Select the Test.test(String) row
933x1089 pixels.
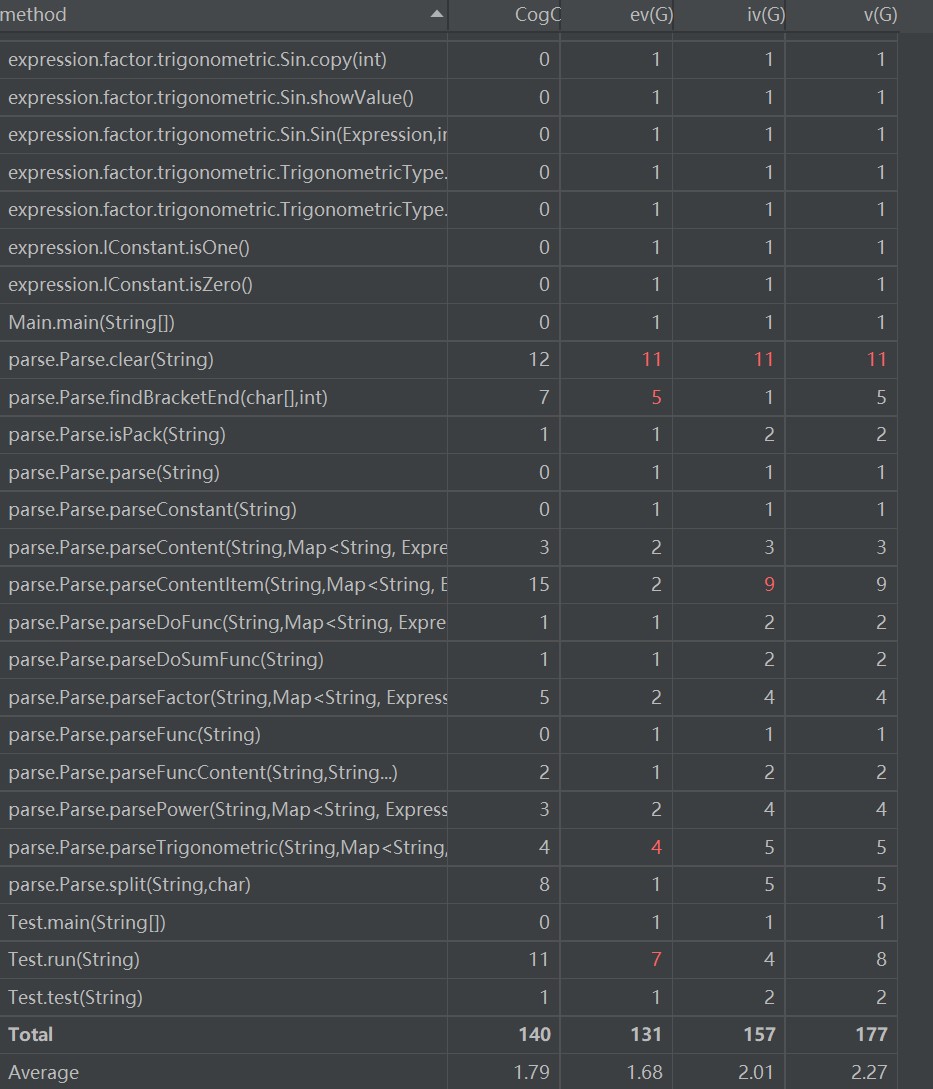tap(449, 997)
